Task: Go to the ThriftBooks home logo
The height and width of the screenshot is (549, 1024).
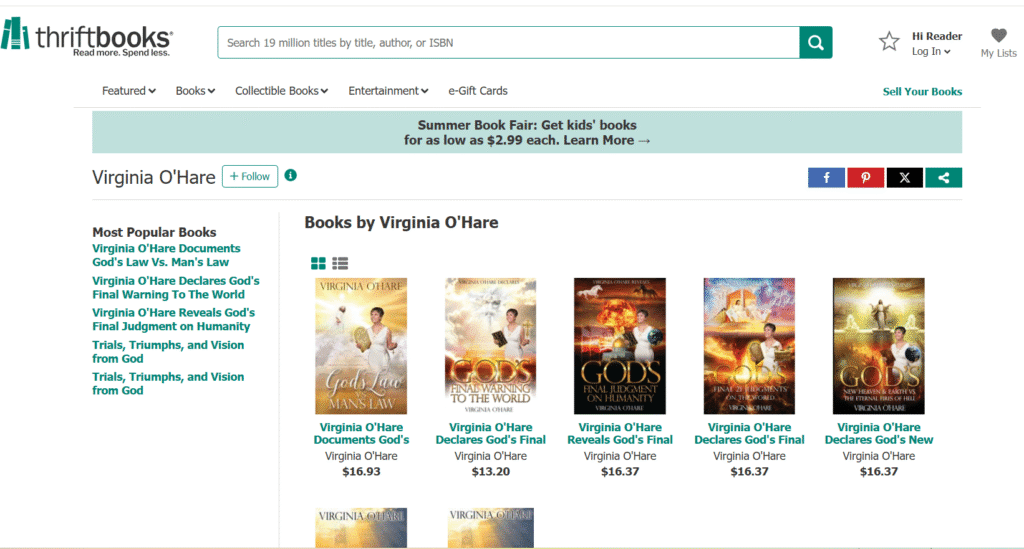Action: (86, 38)
